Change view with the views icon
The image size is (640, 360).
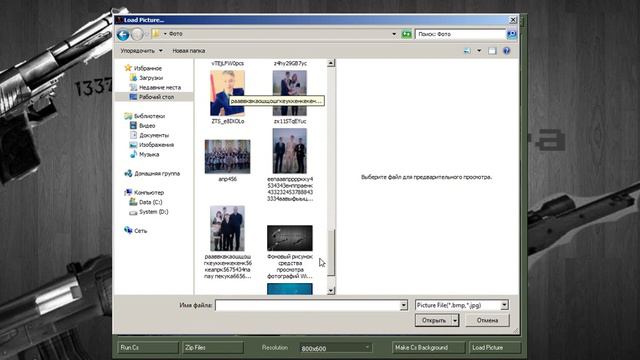coord(467,51)
